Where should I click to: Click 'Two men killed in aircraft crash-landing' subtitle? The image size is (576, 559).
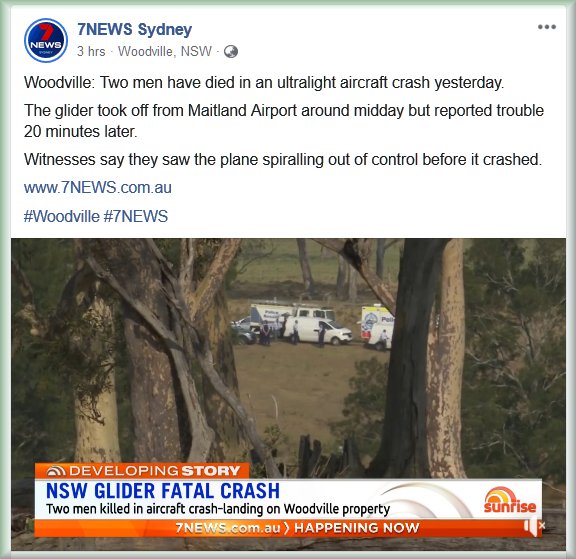(x=218, y=509)
